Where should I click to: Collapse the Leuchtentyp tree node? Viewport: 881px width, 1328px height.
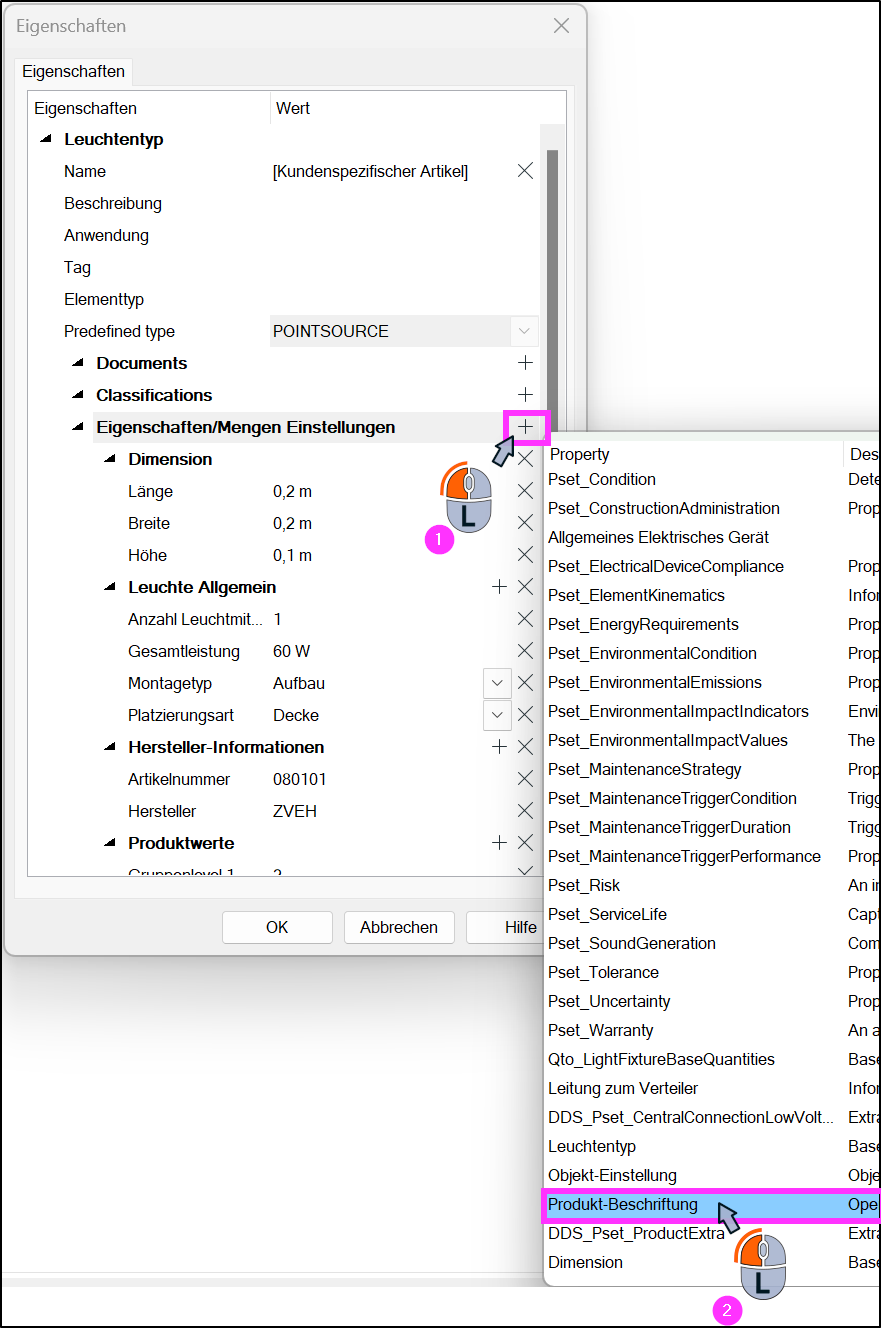click(46, 139)
